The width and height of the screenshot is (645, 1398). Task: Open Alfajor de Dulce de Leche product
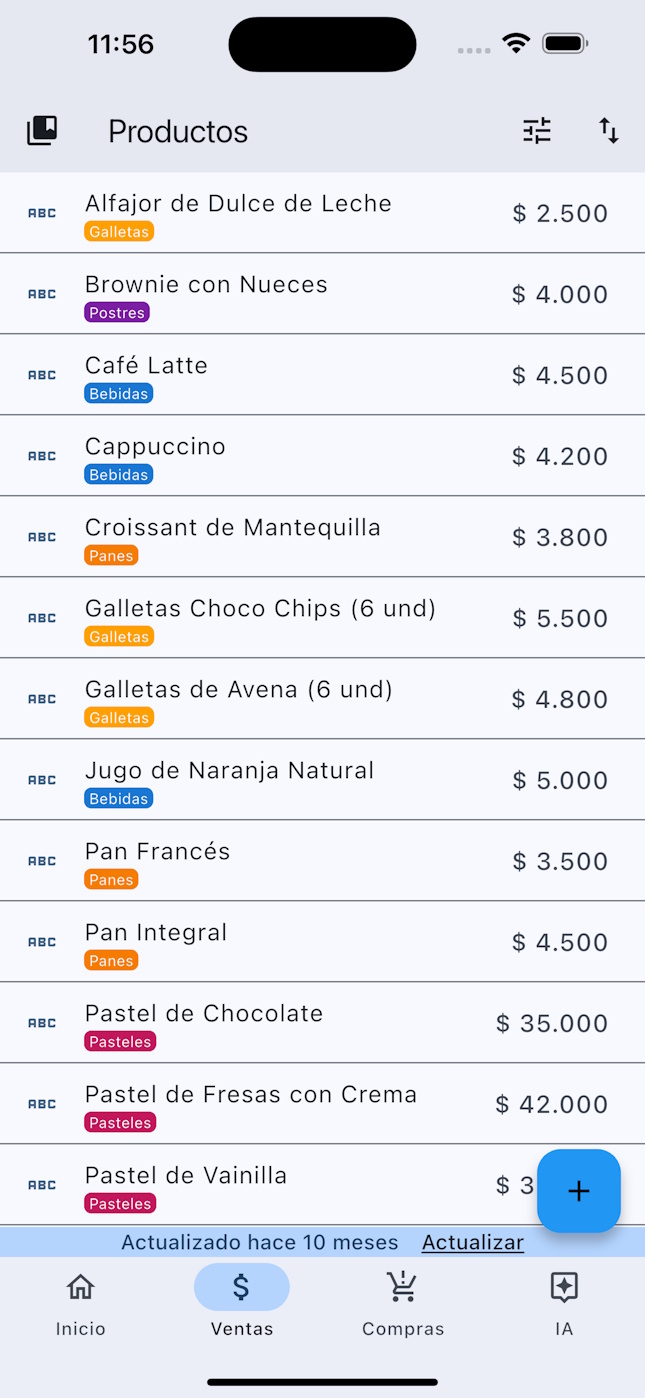[x=238, y=204]
